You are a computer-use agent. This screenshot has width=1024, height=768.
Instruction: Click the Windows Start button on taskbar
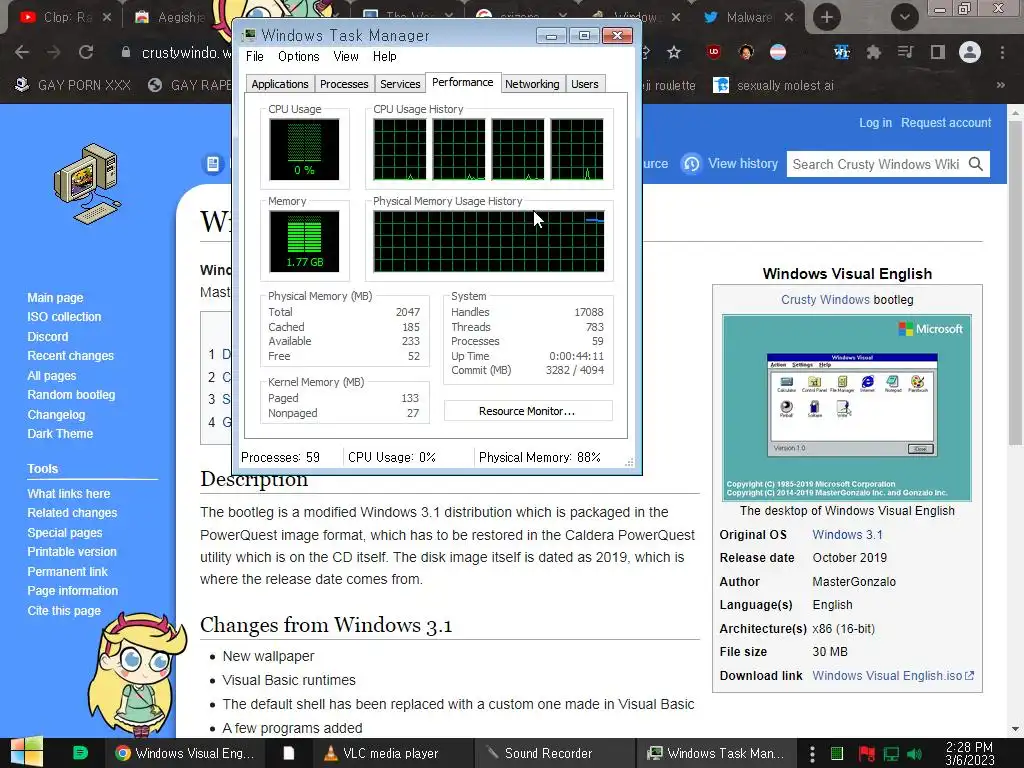coord(27,753)
